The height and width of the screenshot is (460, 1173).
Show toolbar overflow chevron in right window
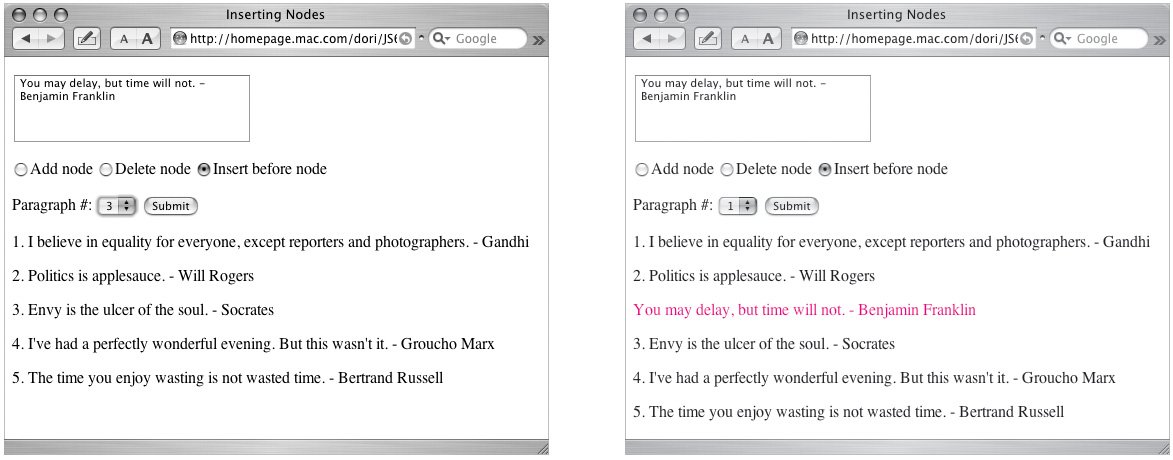tap(1160, 40)
